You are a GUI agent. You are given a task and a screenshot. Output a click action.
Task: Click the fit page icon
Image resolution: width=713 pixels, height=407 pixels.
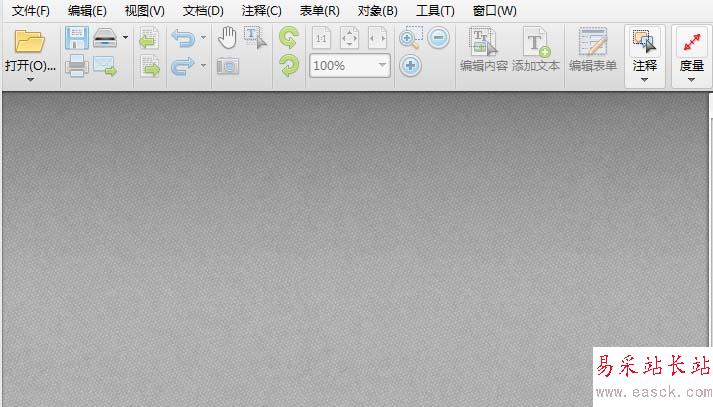coord(349,38)
